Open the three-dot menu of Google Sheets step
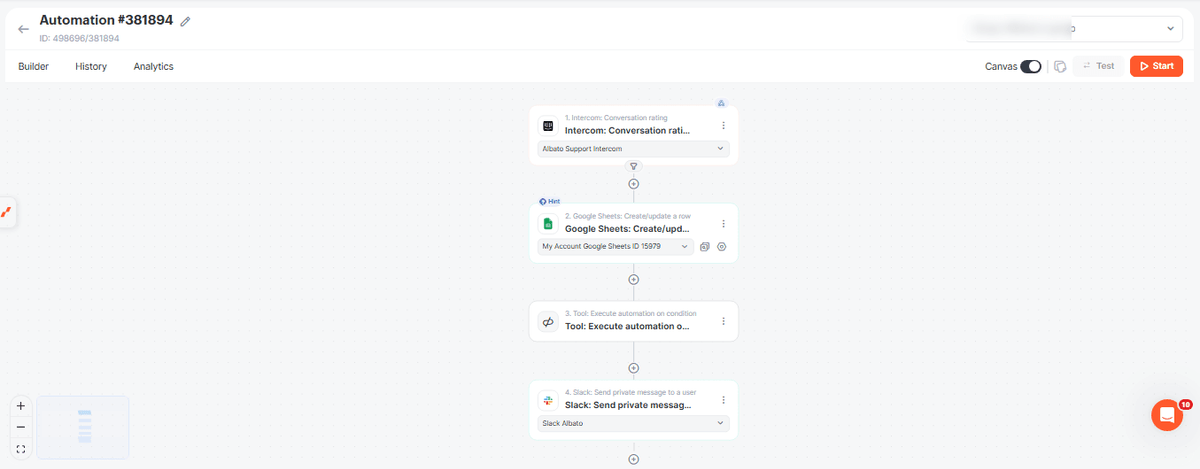 click(723, 224)
